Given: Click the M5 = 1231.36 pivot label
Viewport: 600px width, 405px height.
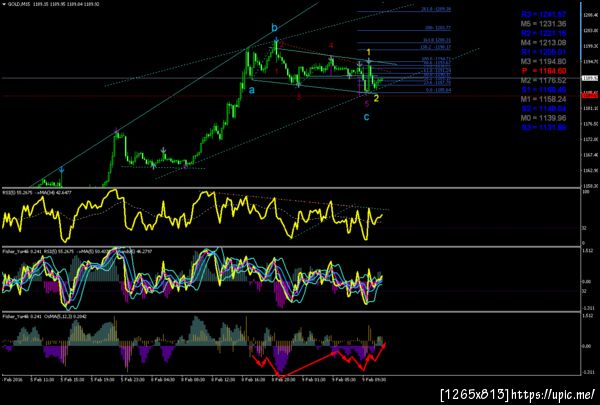Looking at the screenshot, I should coord(543,24).
